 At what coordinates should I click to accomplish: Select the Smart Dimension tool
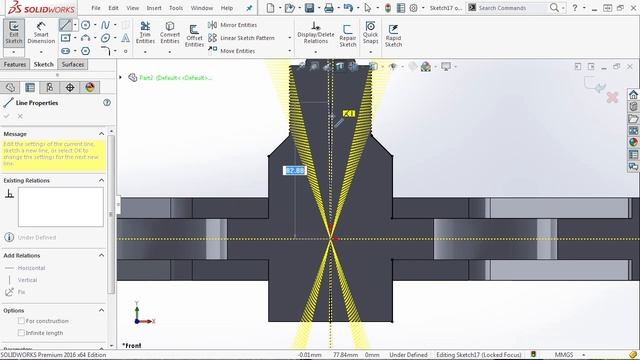click(x=41, y=33)
